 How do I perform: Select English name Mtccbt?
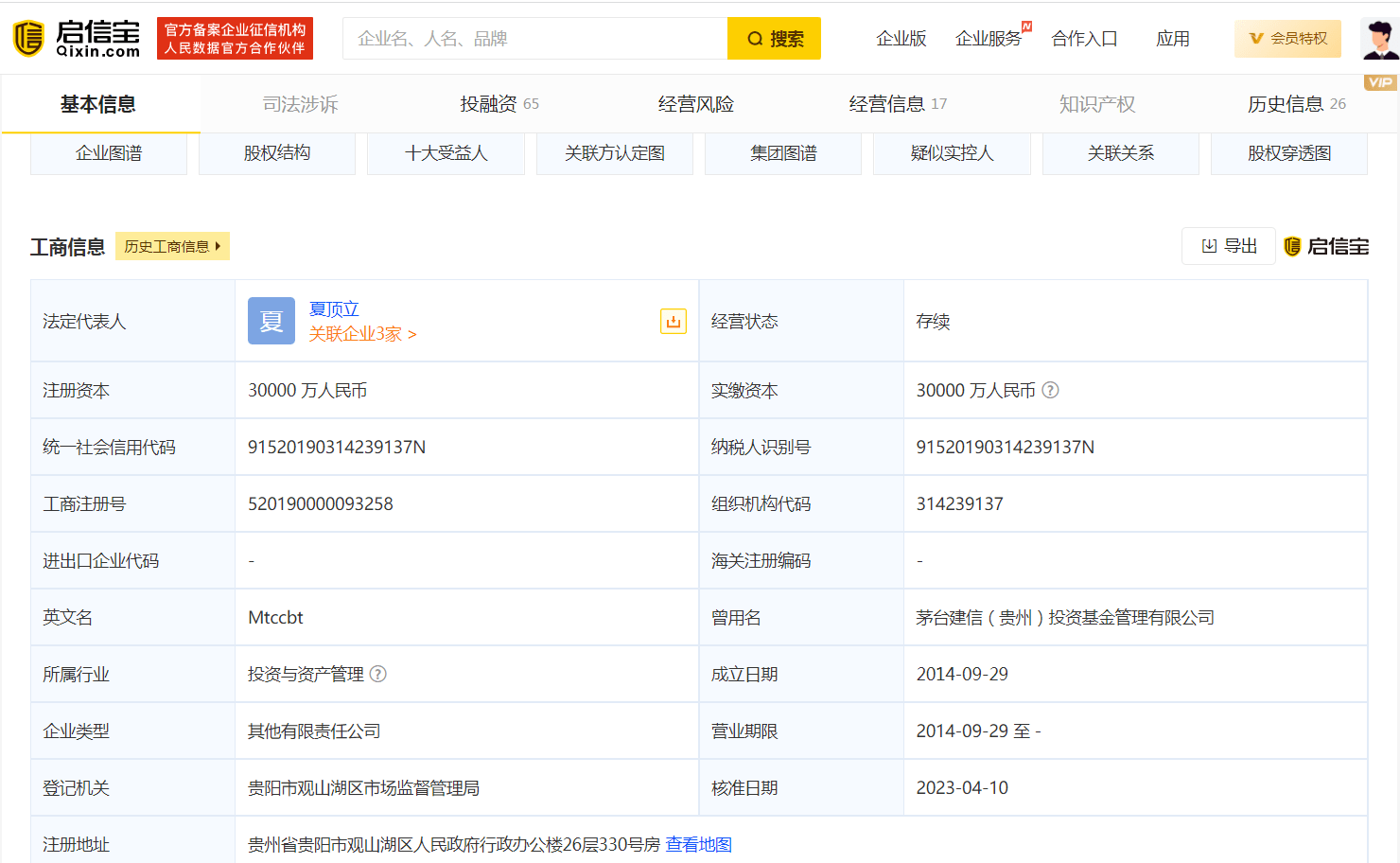click(x=275, y=617)
